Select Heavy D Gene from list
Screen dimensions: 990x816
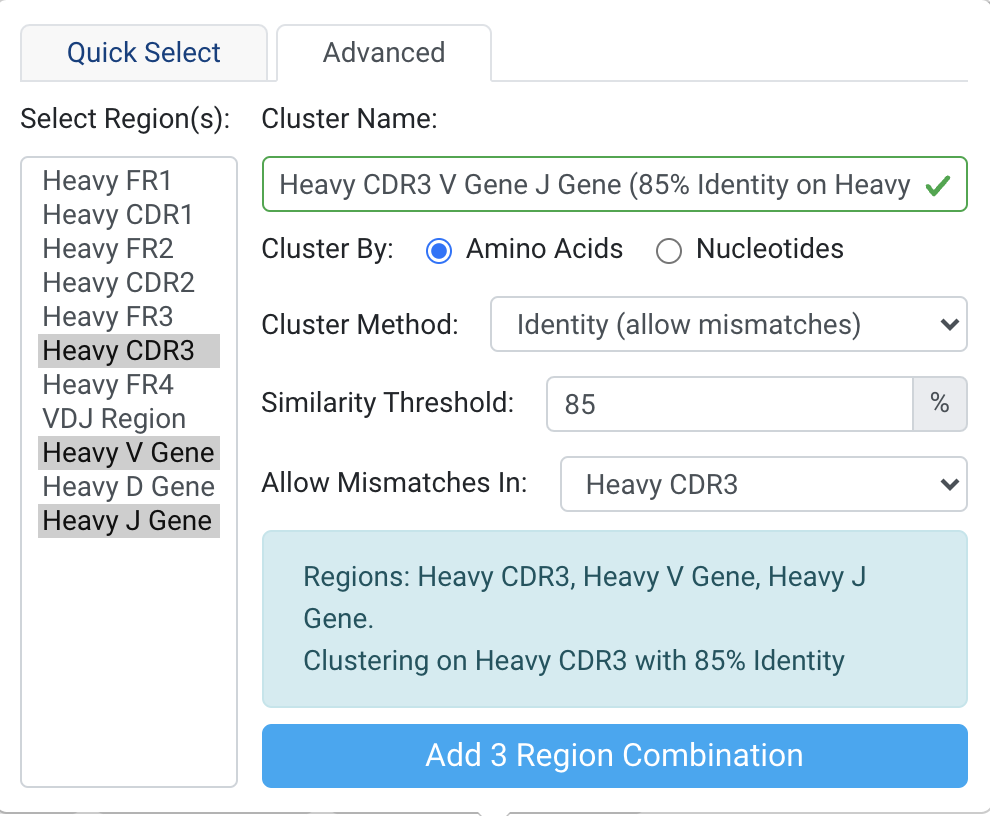click(128, 487)
